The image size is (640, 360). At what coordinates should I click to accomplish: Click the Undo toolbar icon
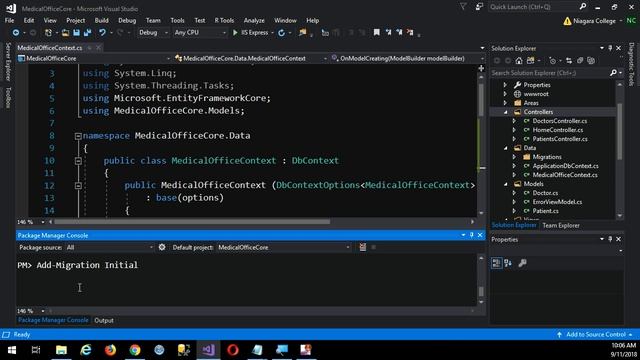[x=102, y=33]
